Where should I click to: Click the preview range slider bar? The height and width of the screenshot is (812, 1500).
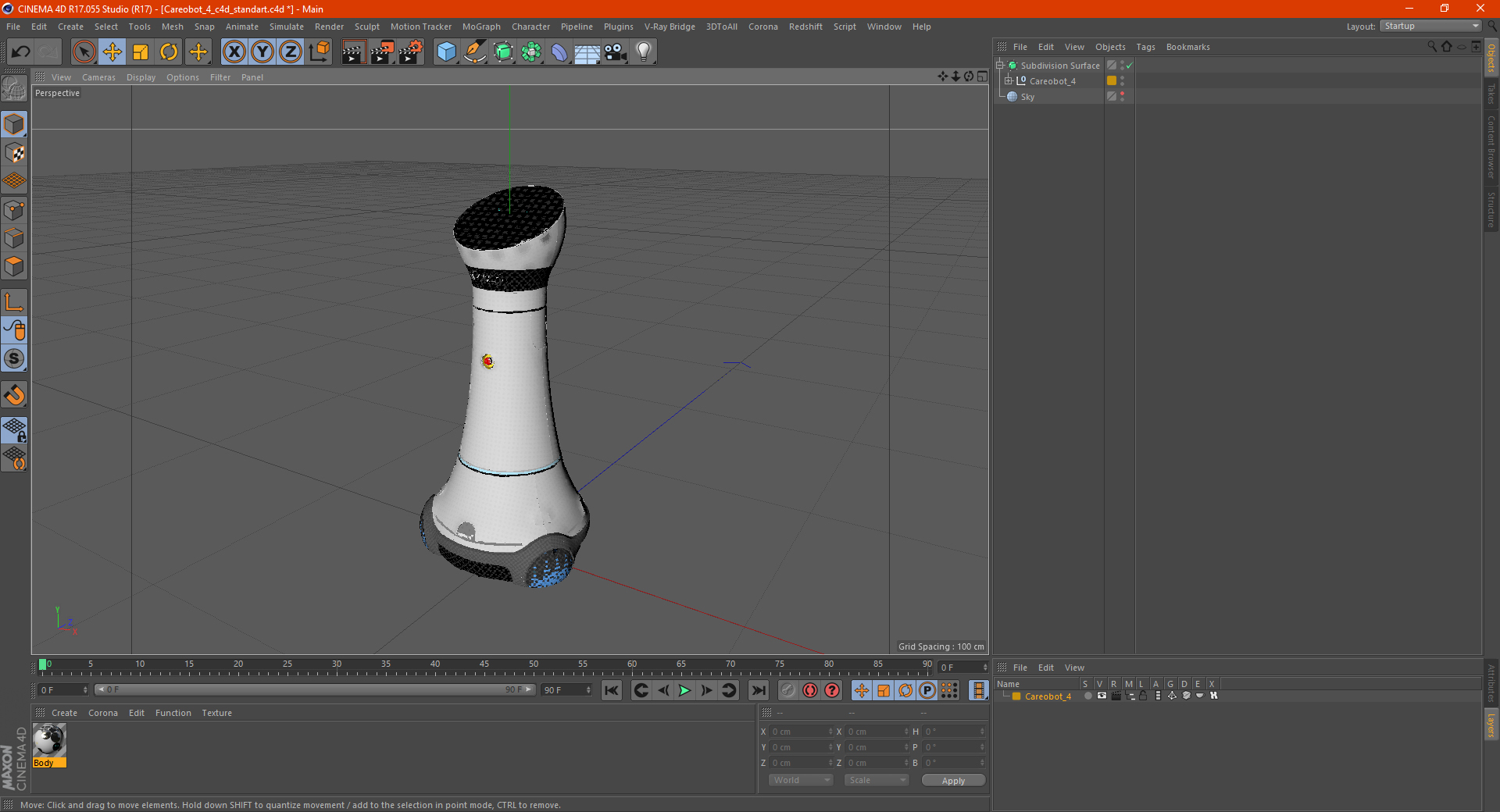pos(316,689)
